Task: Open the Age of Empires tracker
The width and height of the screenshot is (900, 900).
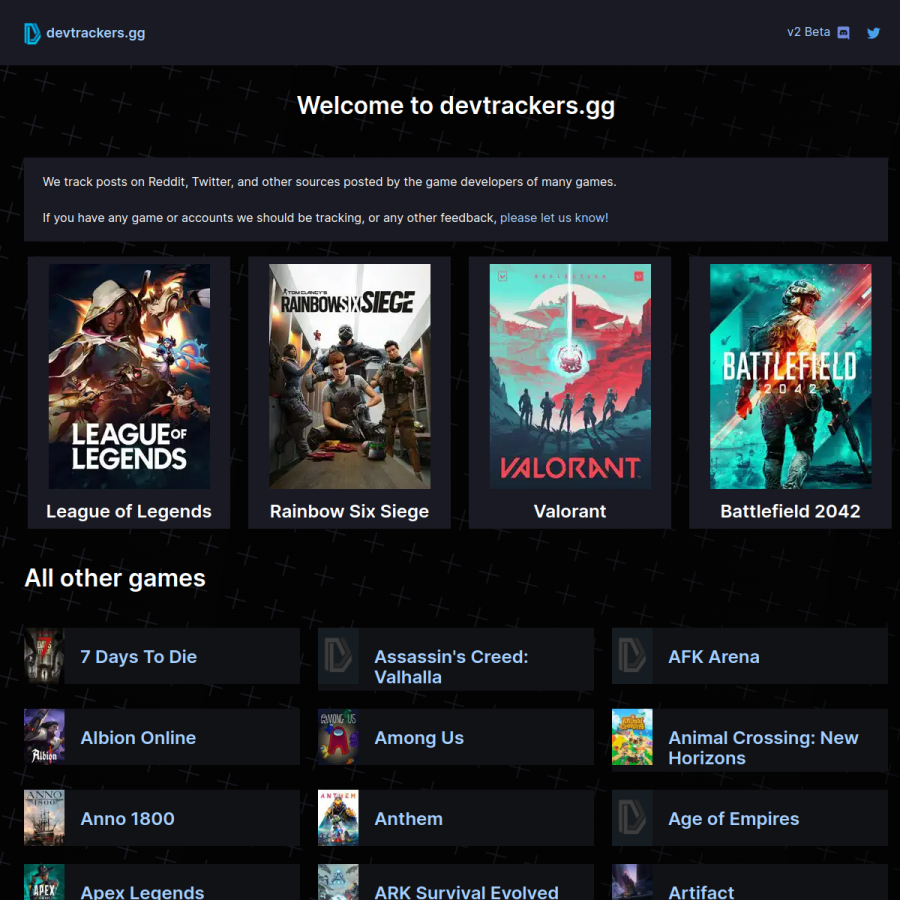Action: pos(734,818)
